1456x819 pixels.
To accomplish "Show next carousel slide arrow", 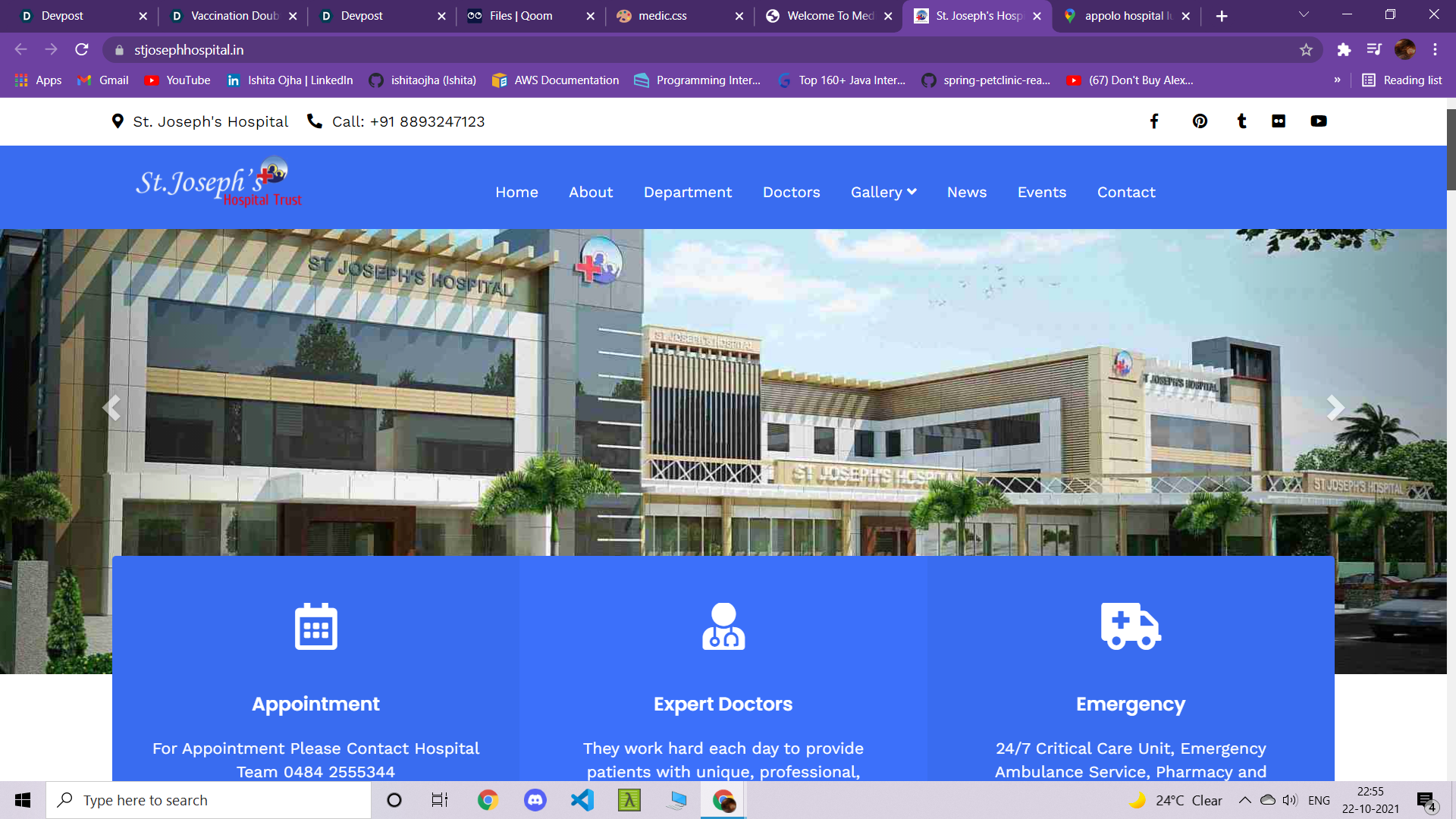I will [x=1335, y=408].
